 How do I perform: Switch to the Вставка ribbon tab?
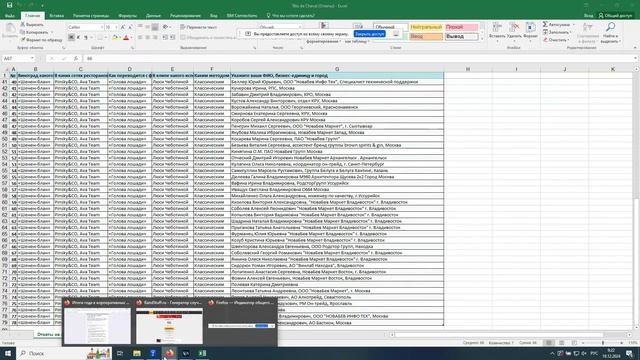[x=56, y=16]
